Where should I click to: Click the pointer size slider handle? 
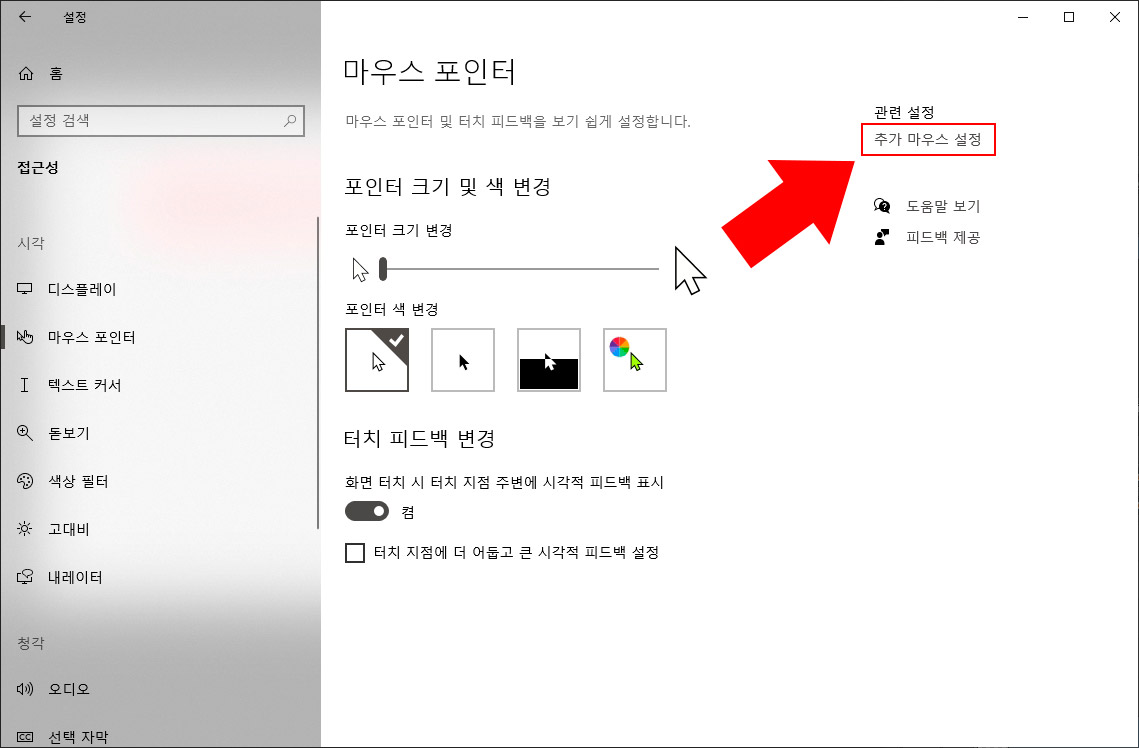pyautogui.click(x=383, y=269)
